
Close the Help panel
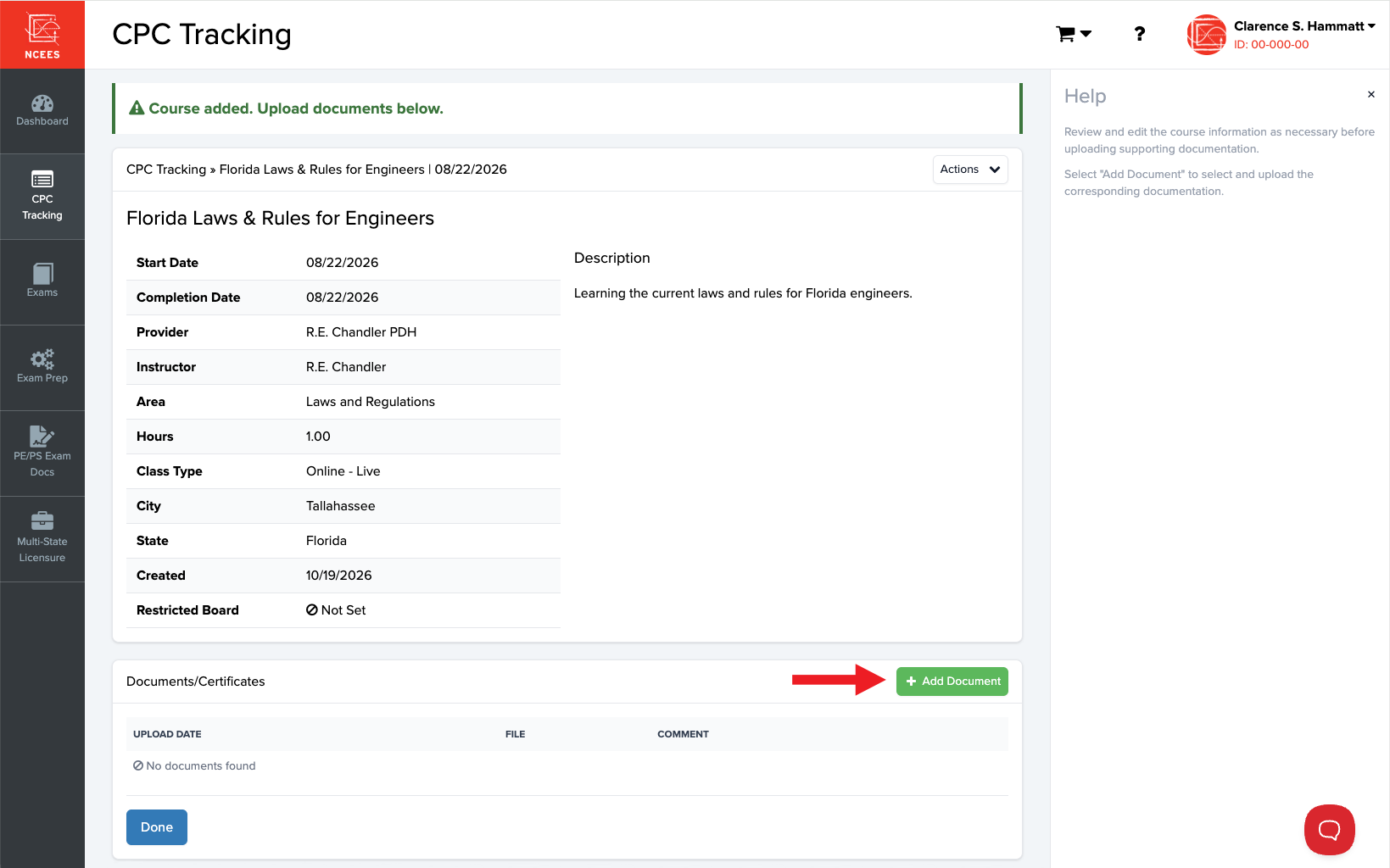click(x=1371, y=94)
